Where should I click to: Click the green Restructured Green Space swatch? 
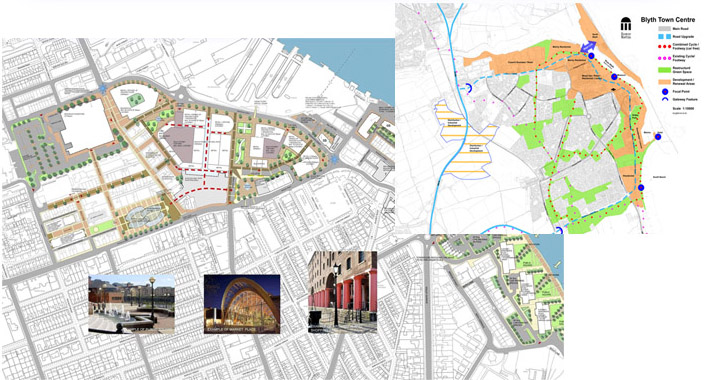pos(665,70)
